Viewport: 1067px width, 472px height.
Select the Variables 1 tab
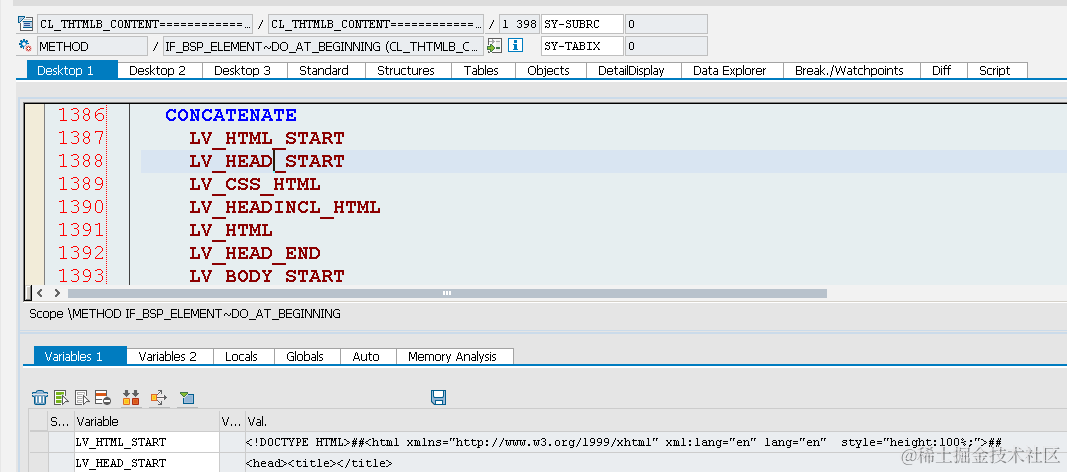pyautogui.click(x=80, y=356)
